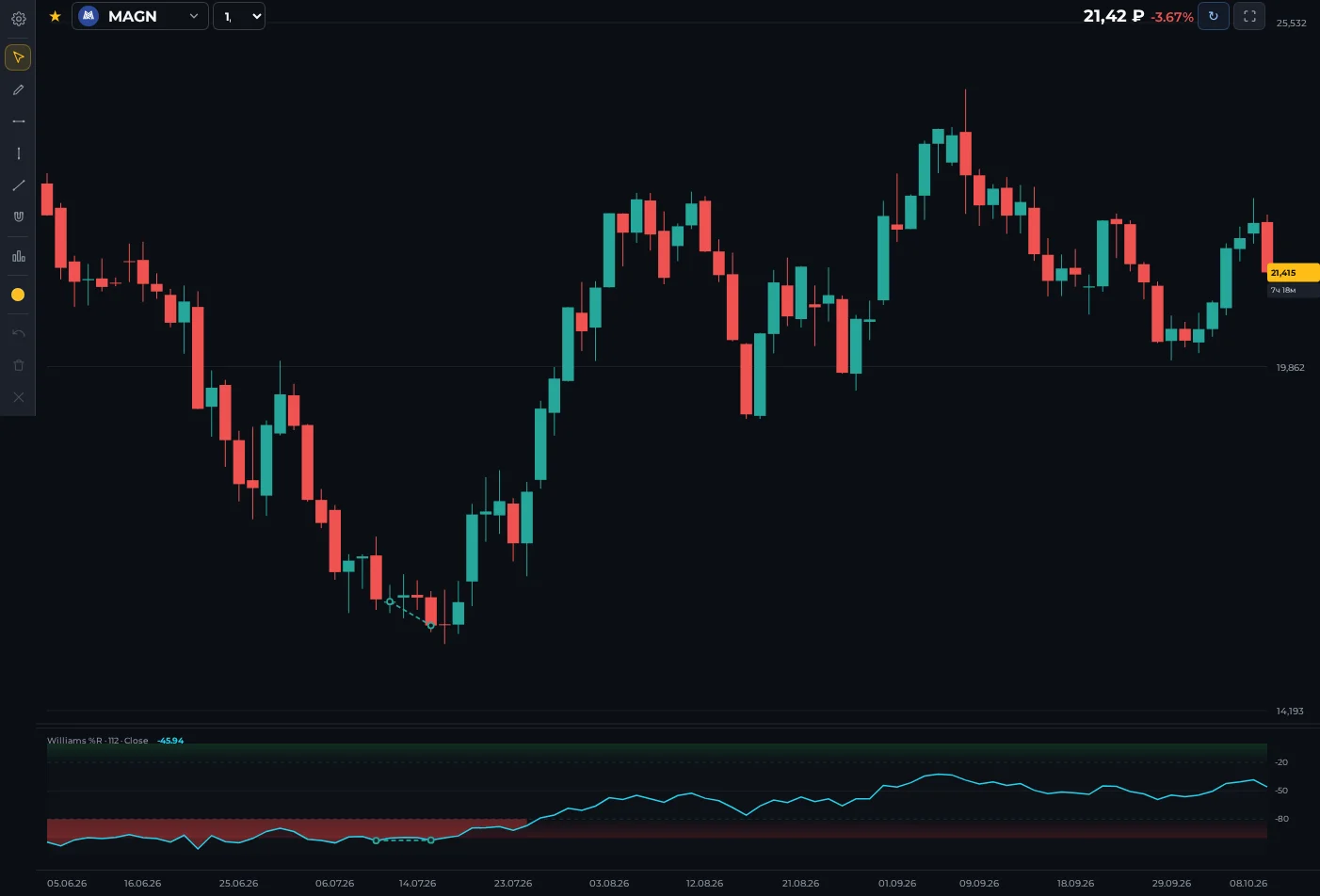Open the timeframe interval dropdown

coord(239,16)
